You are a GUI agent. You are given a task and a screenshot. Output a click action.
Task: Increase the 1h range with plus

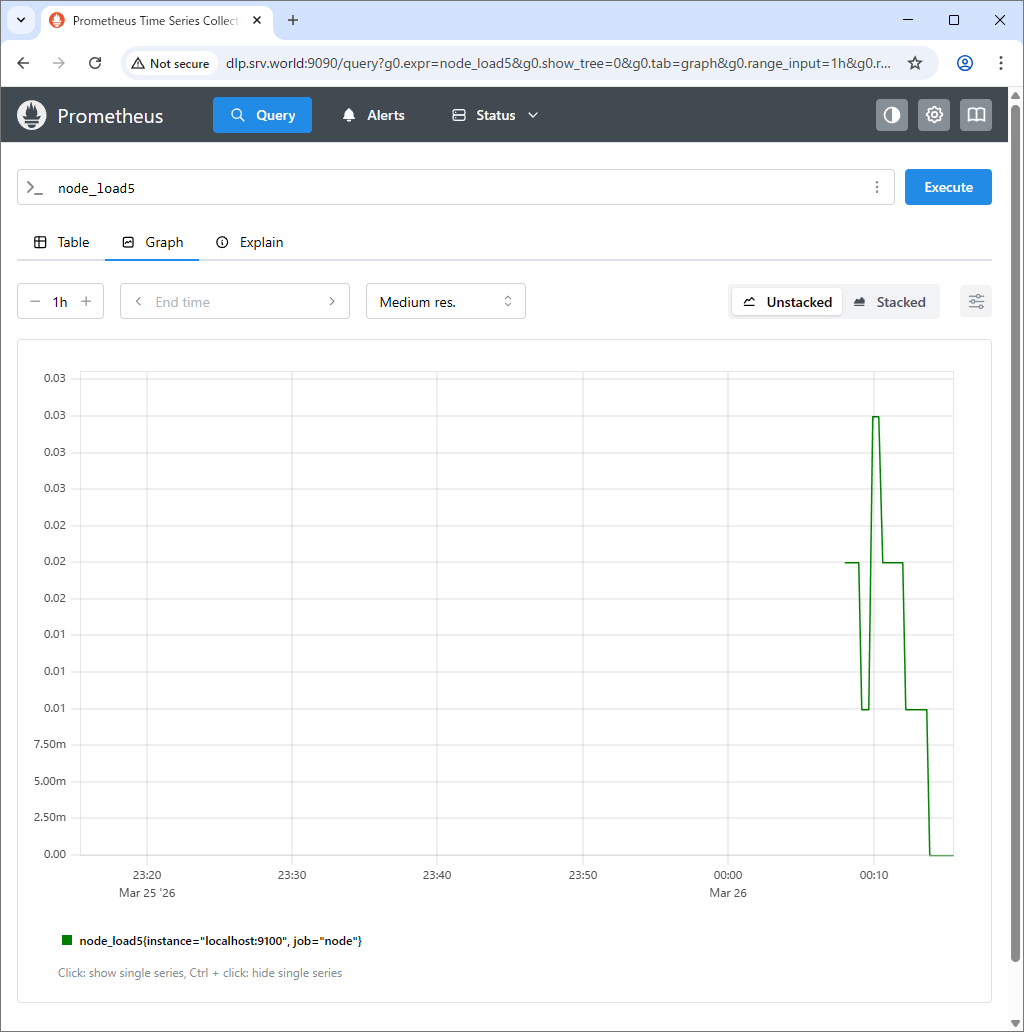[86, 302]
